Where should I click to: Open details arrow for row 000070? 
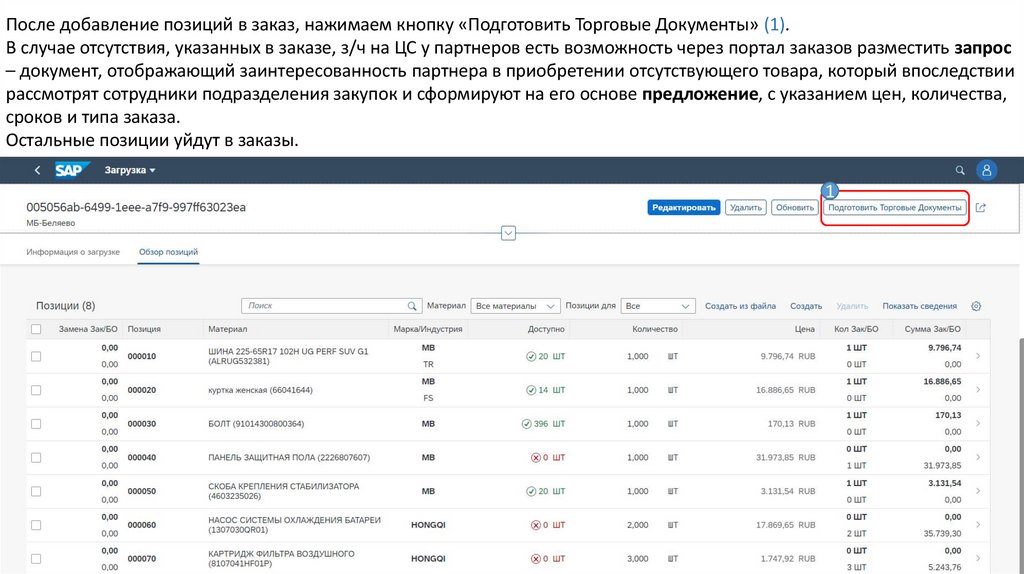coord(978,558)
